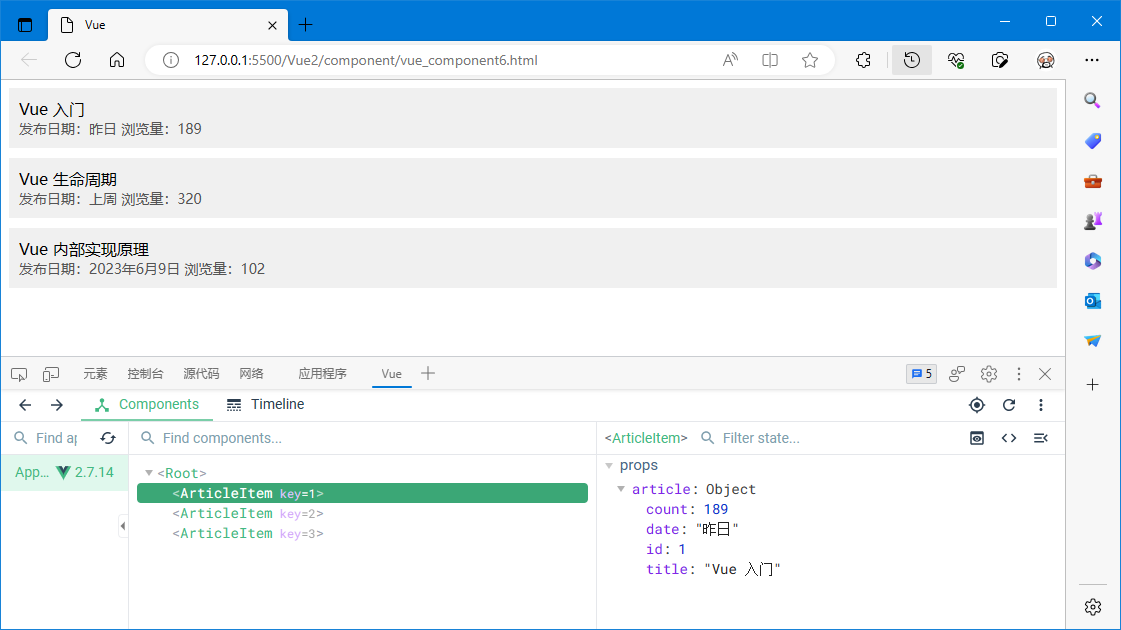Switch to the 源代码 DevTools tab
1121x630 pixels.
[201, 374]
